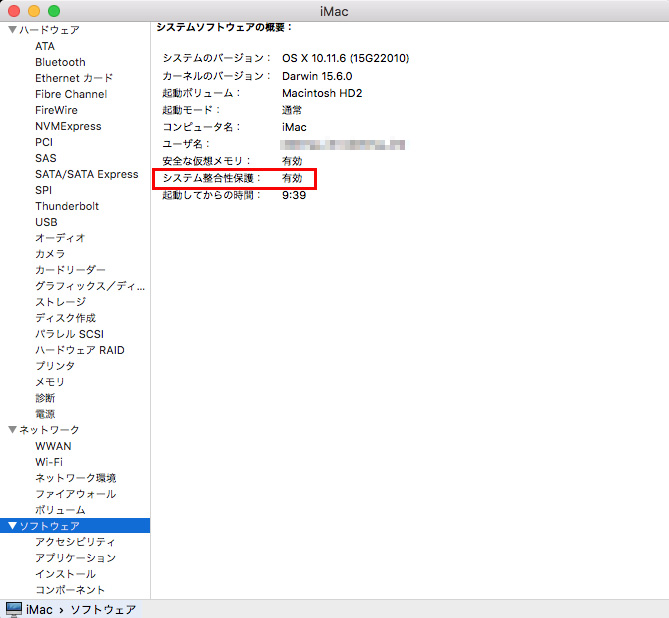The height and width of the screenshot is (618, 669).
Task: Click the 有効 value for 安全な仮想メモリ
Action: 292,161
